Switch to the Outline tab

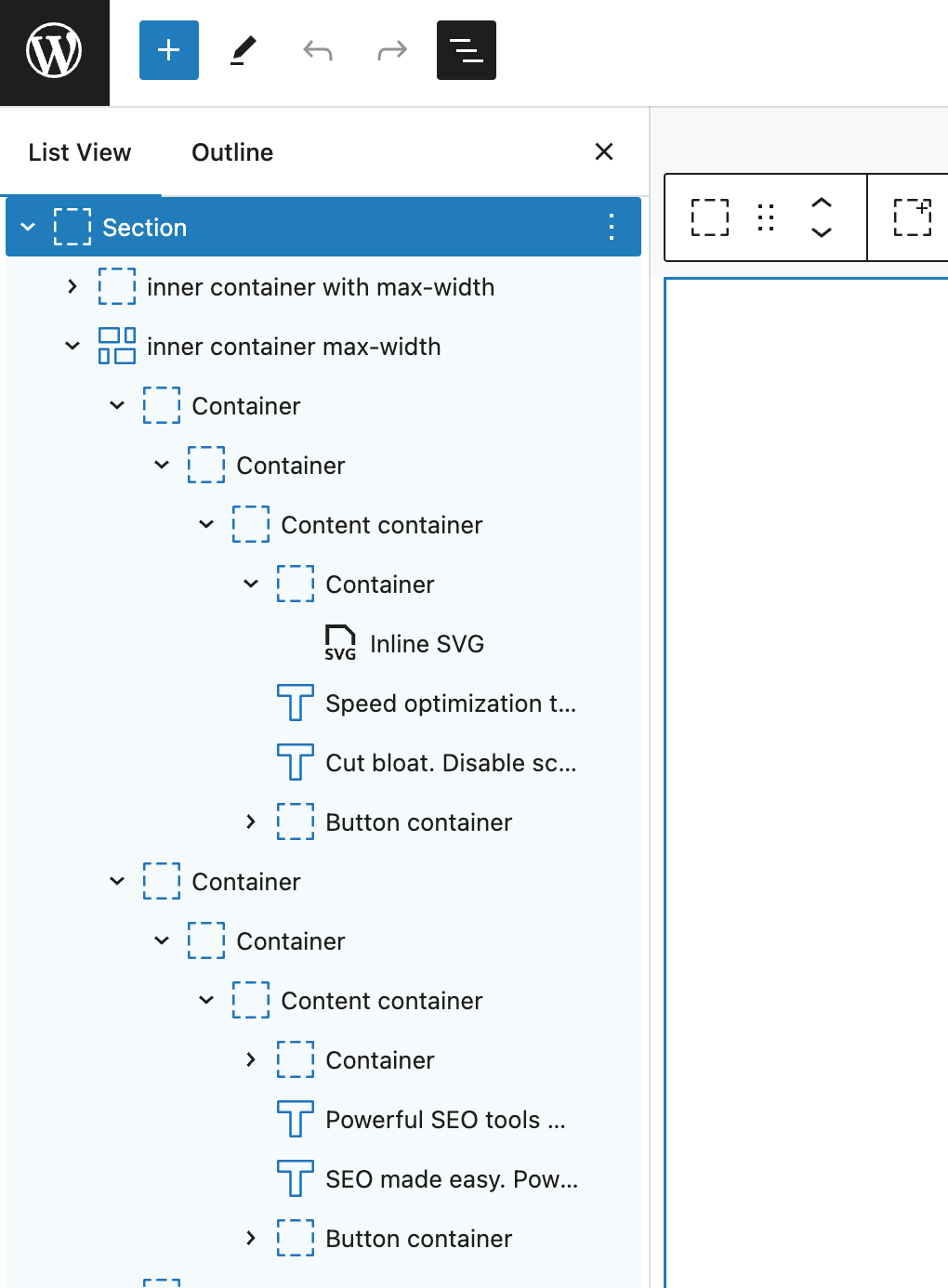(x=232, y=152)
